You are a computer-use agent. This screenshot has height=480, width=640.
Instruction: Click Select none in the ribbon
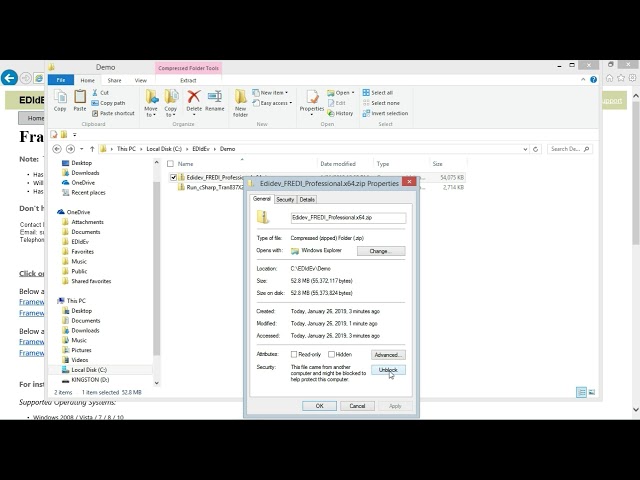[x=381, y=103]
